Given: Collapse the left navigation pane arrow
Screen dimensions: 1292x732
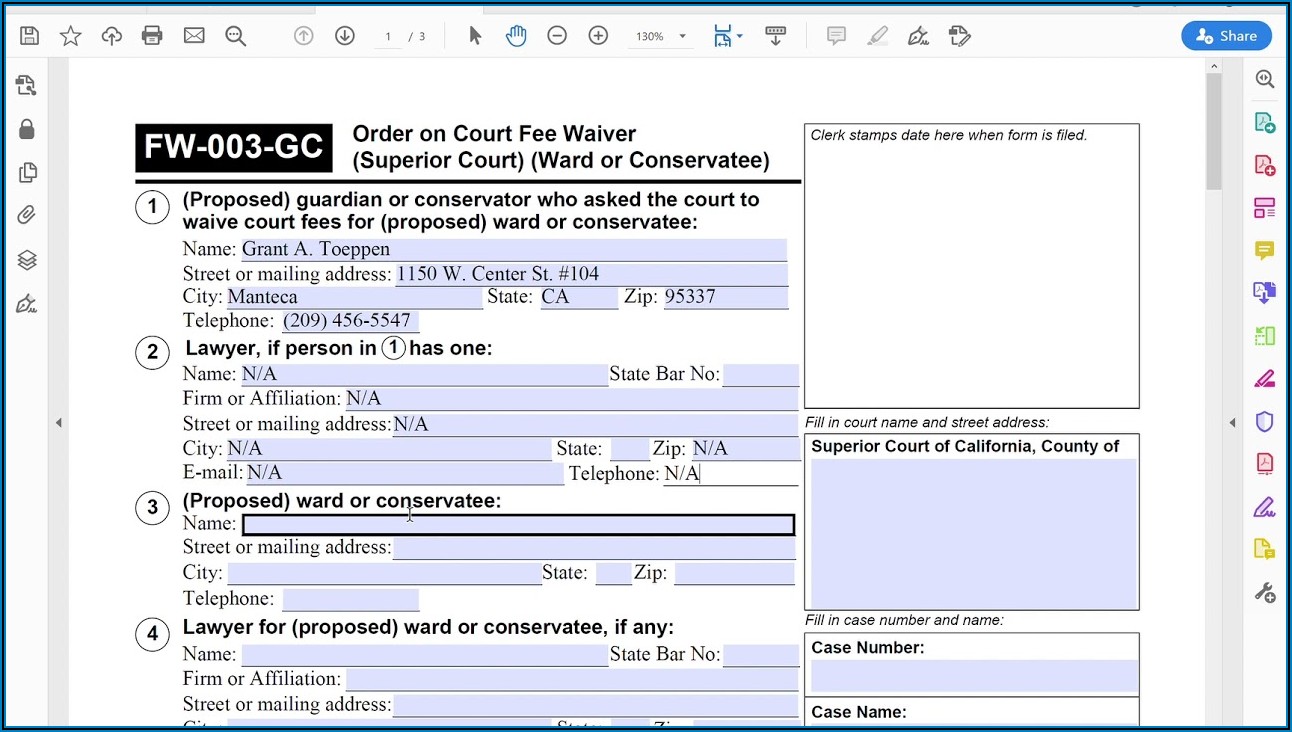Looking at the screenshot, I should (58, 423).
